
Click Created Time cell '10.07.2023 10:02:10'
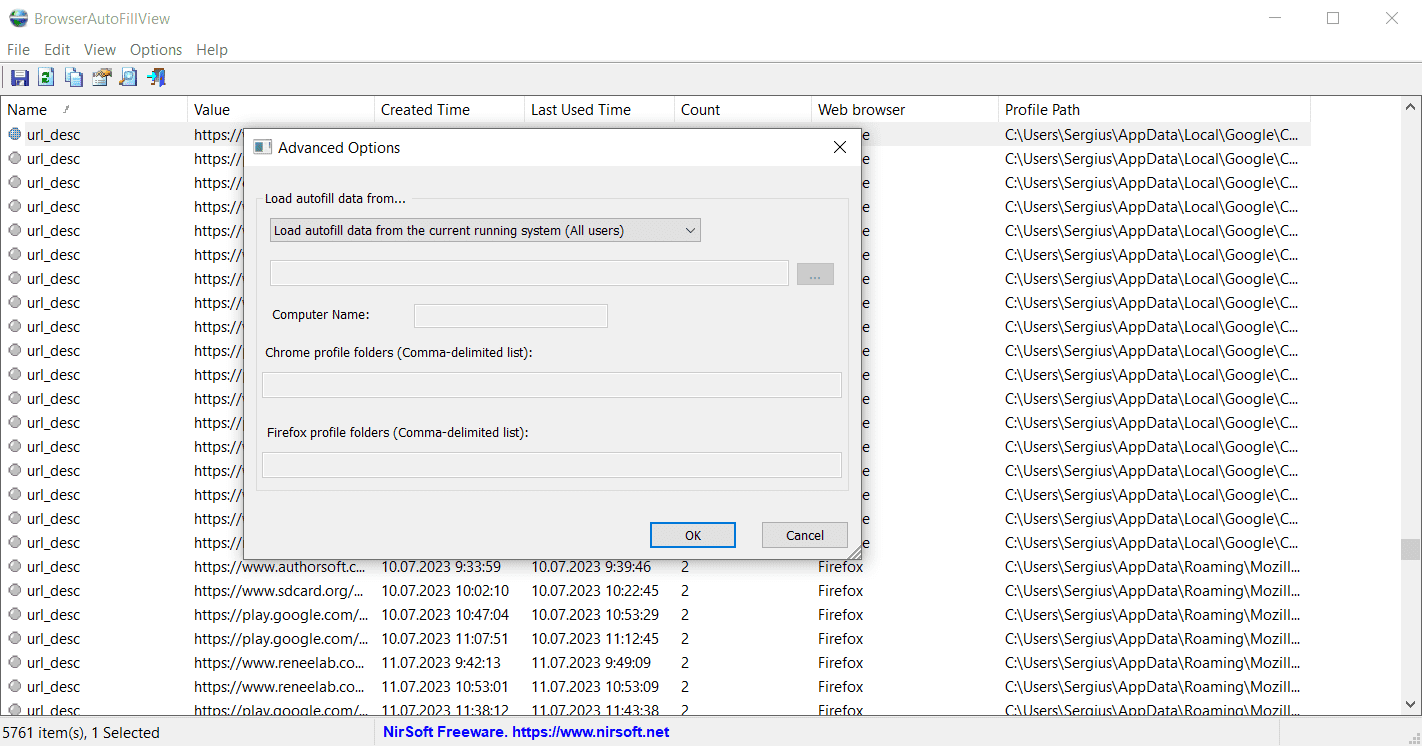pos(445,590)
